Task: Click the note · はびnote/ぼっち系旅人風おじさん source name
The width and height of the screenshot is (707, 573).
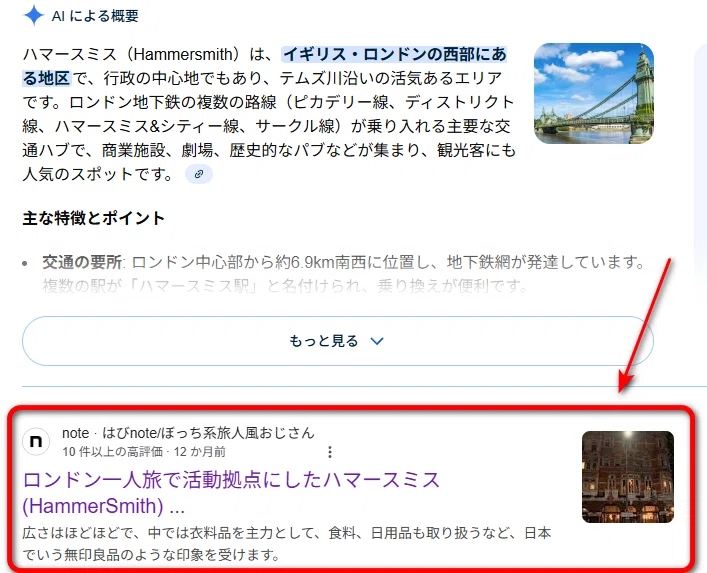Action: point(188,433)
